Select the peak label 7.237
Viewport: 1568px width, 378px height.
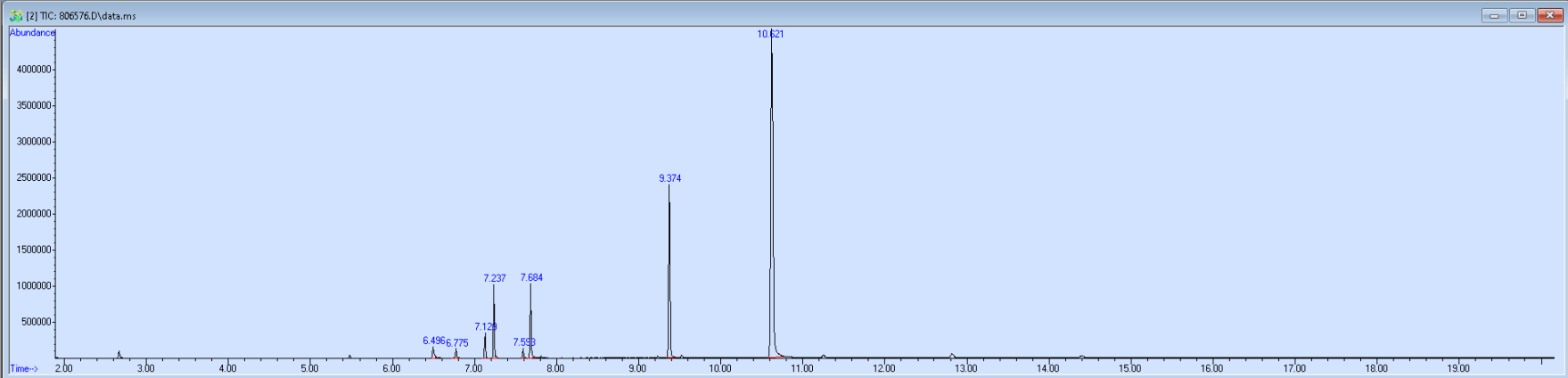point(495,278)
